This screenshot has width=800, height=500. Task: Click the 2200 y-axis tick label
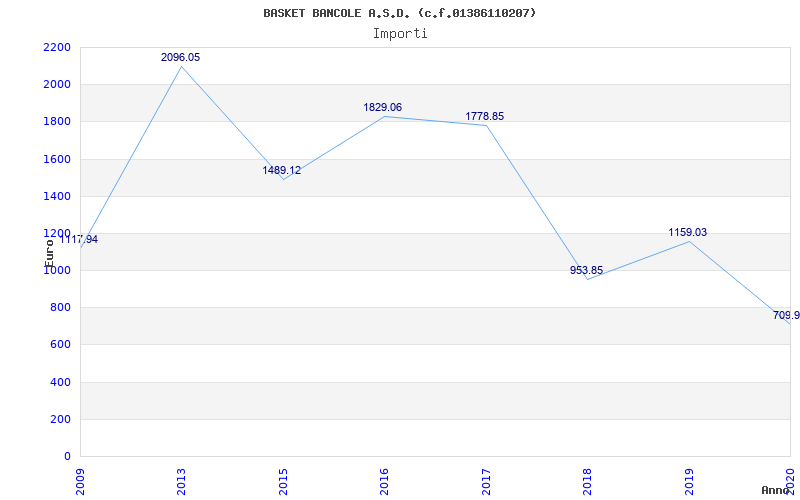pos(58,47)
